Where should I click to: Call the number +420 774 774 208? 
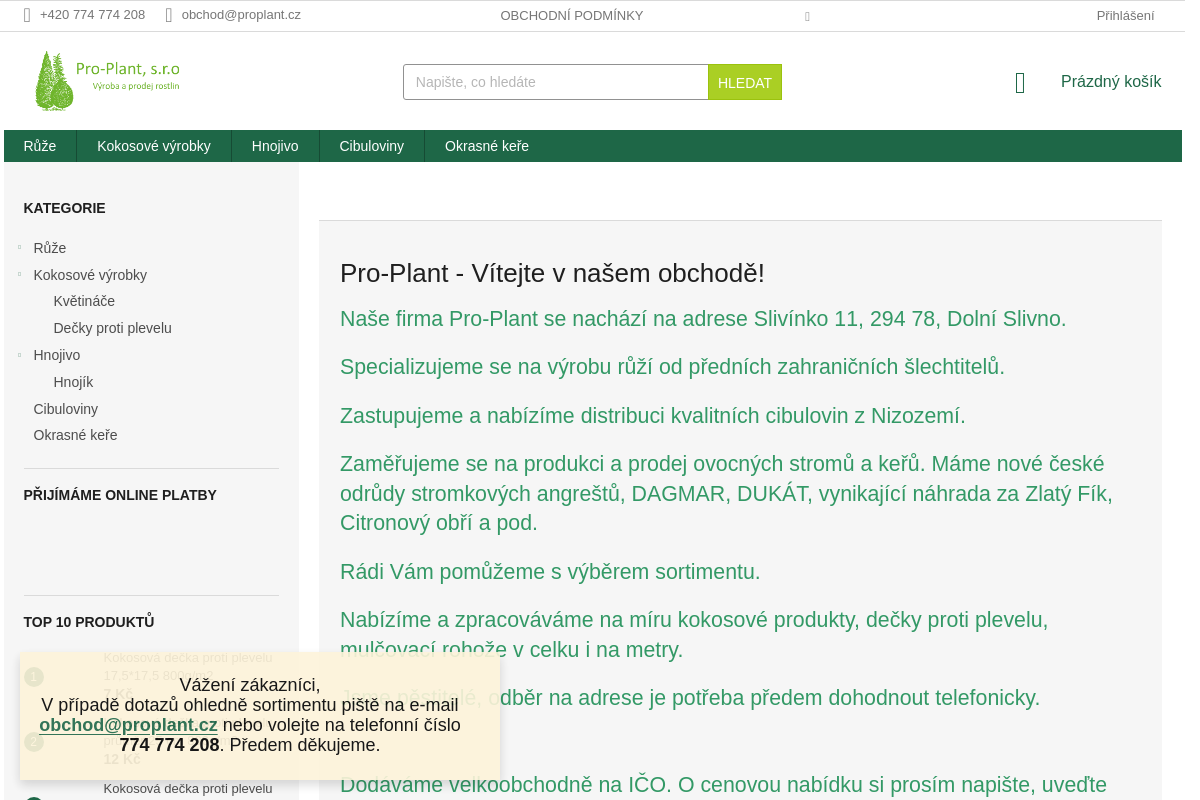click(92, 15)
